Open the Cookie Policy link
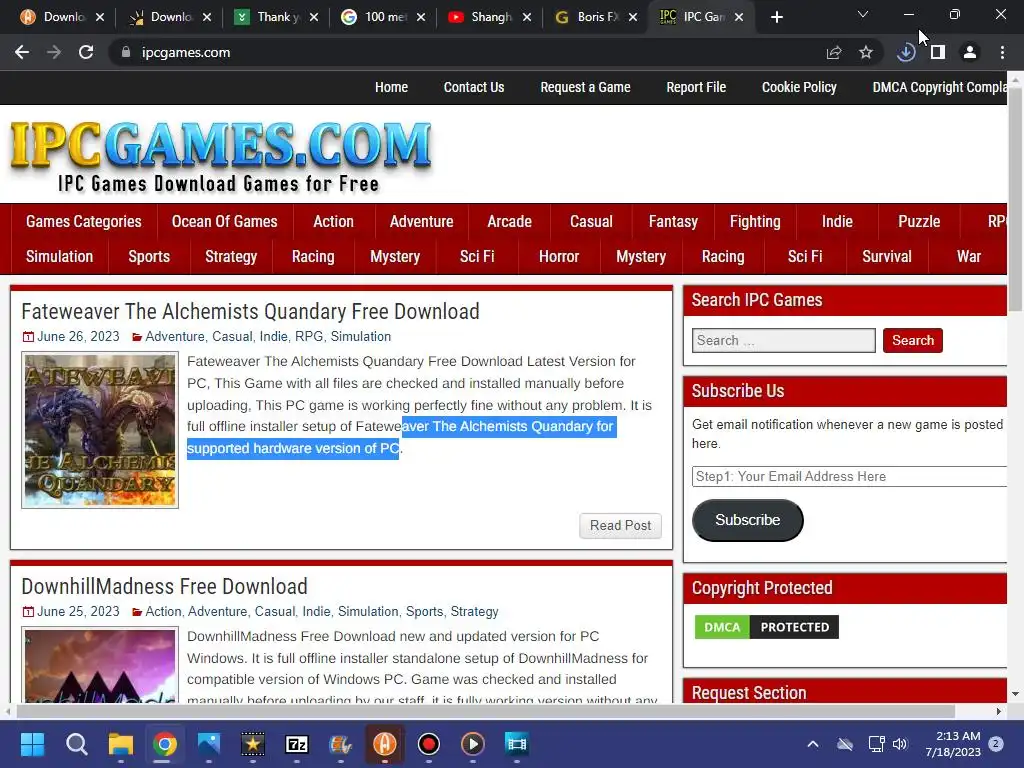This screenshot has width=1024, height=768. coord(799,87)
